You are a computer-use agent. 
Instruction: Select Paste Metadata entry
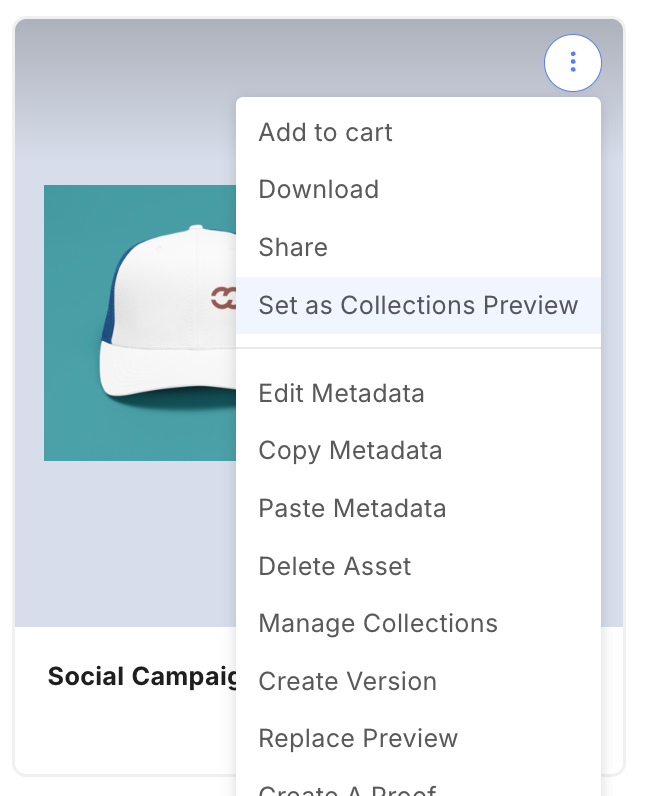click(x=352, y=508)
